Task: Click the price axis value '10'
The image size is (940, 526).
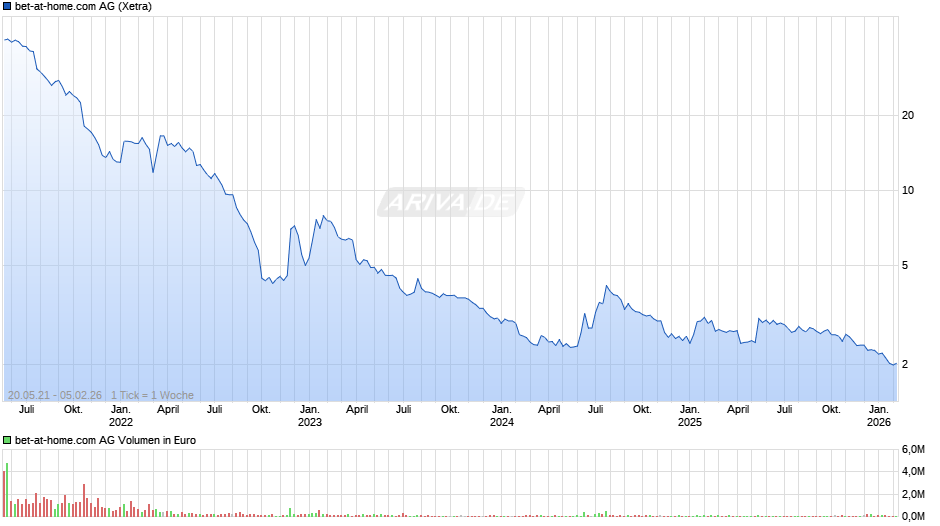Action: (908, 190)
